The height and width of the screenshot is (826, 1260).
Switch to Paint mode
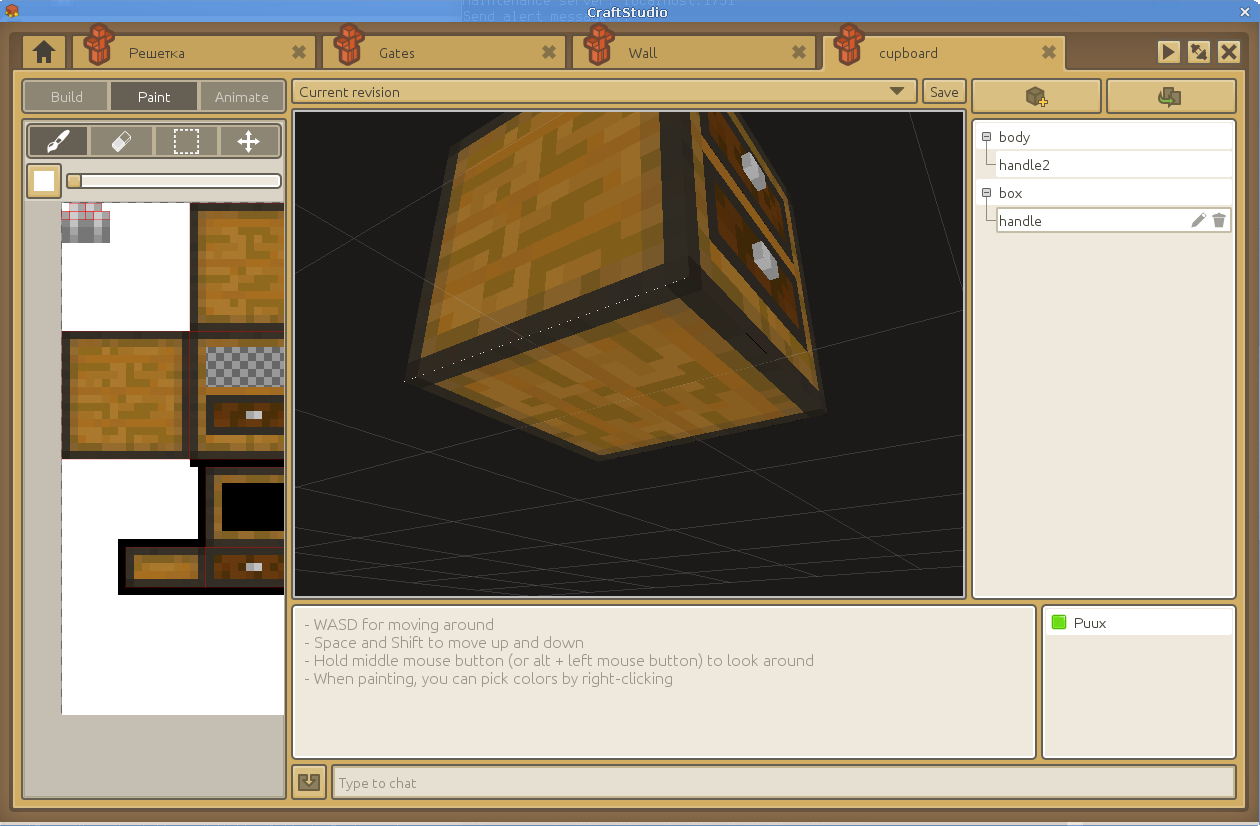point(154,97)
